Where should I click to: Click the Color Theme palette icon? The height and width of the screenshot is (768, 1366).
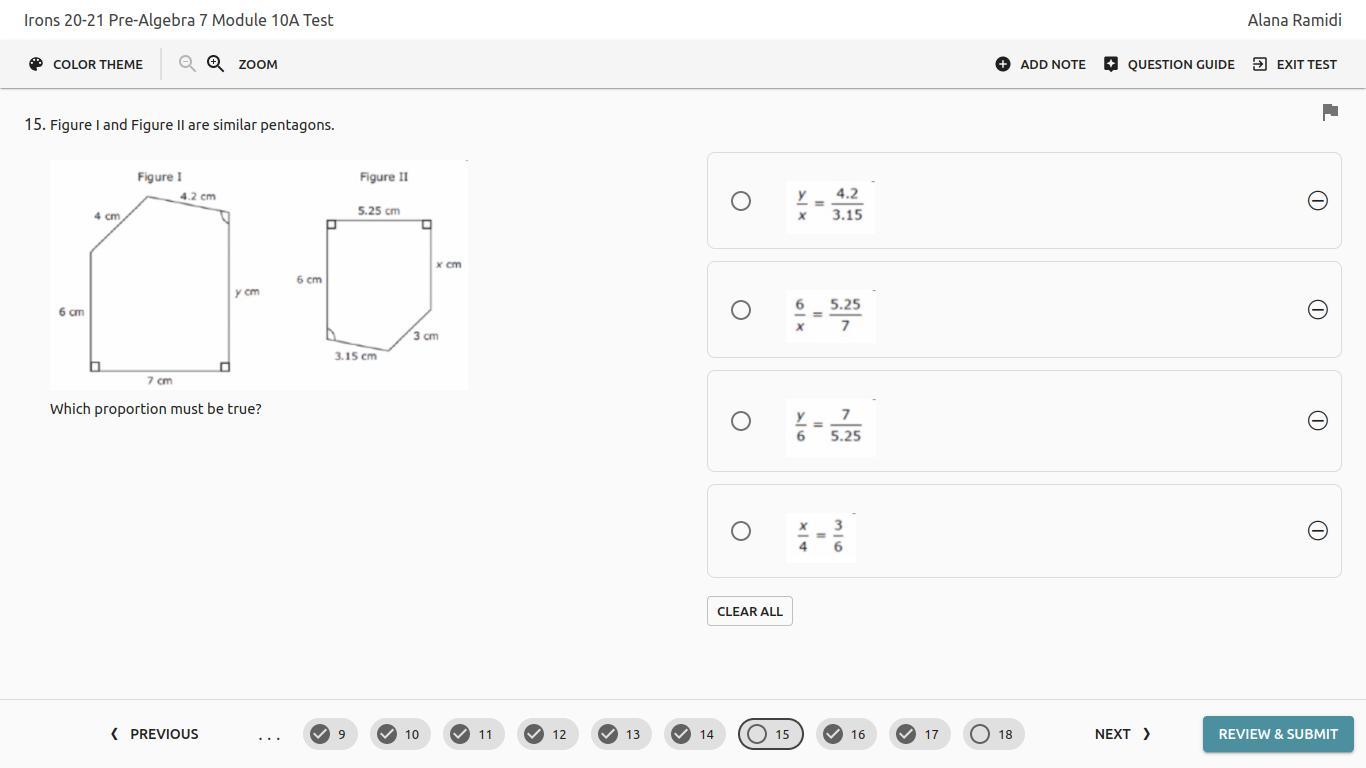point(36,64)
